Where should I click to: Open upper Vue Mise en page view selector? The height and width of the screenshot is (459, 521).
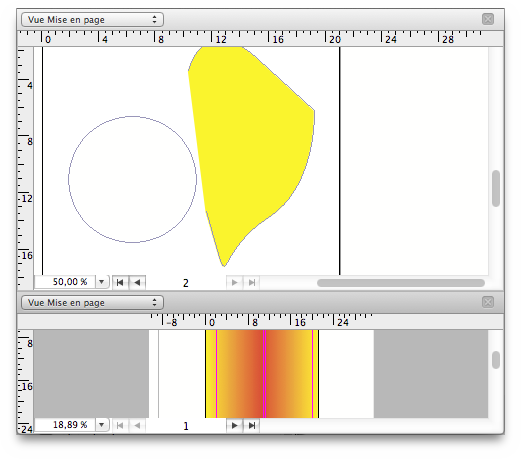pos(92,20)
